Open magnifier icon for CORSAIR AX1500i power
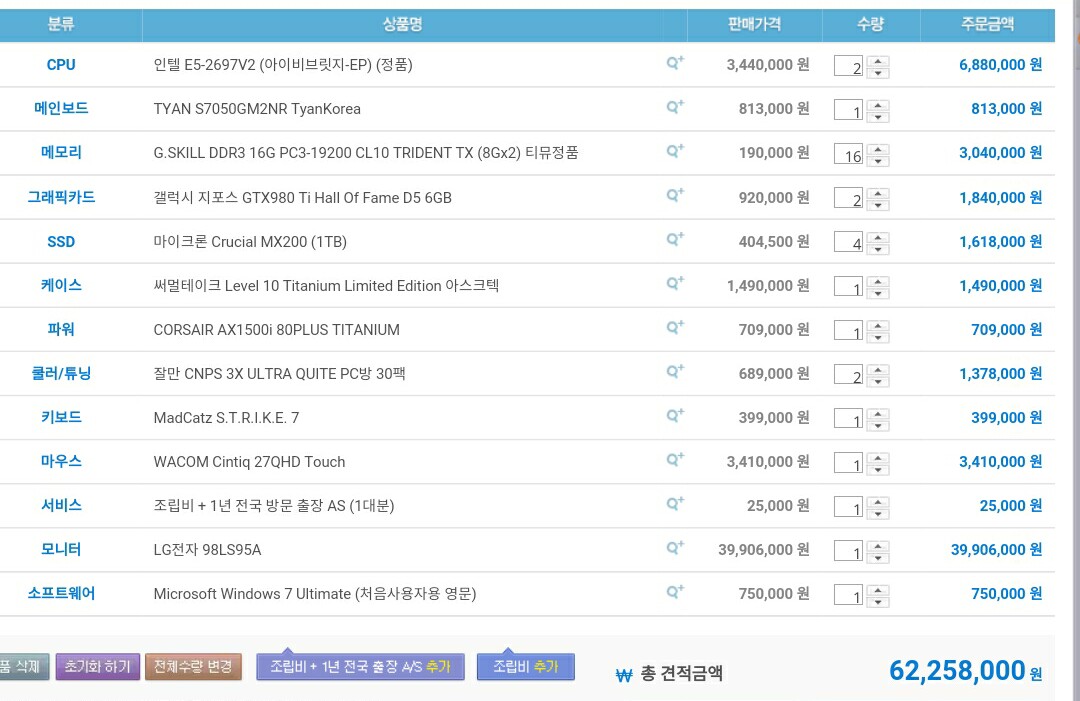1080x701 pixels. click(x=675, y=328)
